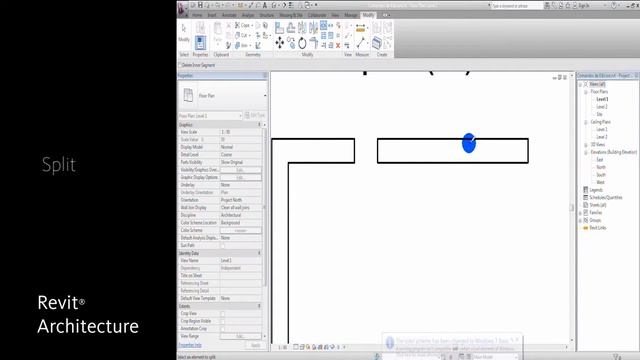Click the Cope geometry tool
This screenshot has height=360, width=640.
244,25
